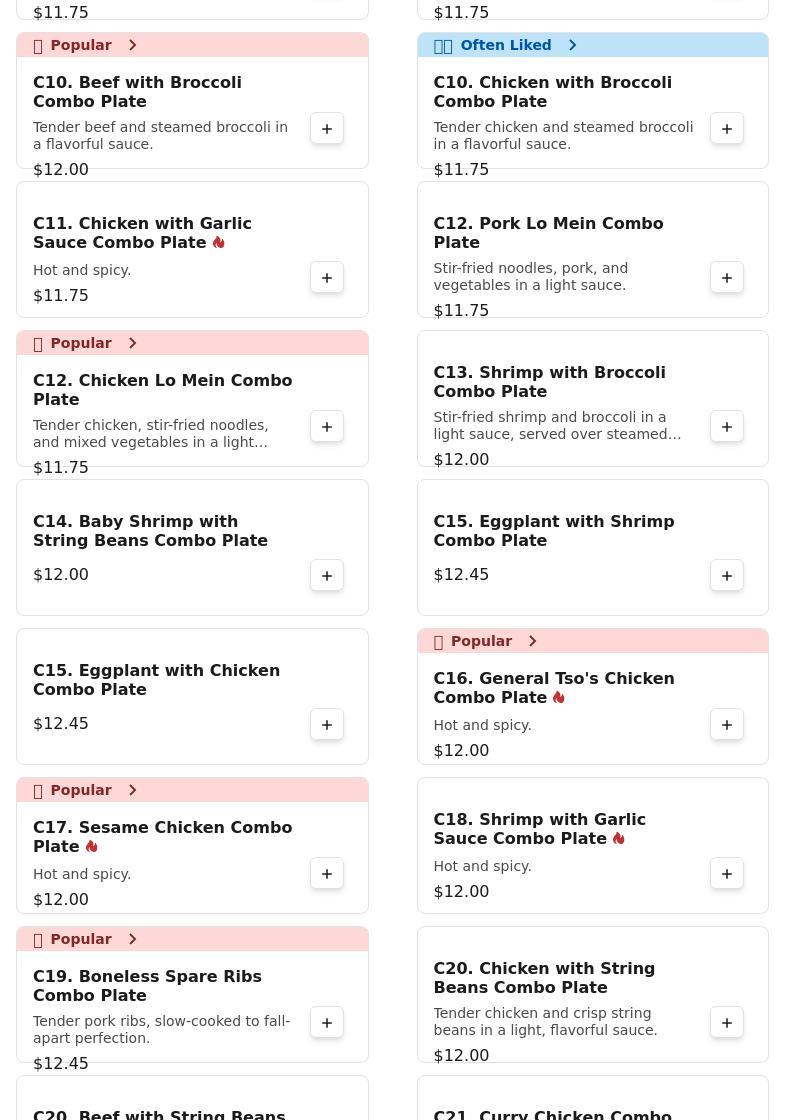Add C10 Chicken with Broccoli Combo Plate
Screen dimensions: 785x1120
tap(727, 129)
